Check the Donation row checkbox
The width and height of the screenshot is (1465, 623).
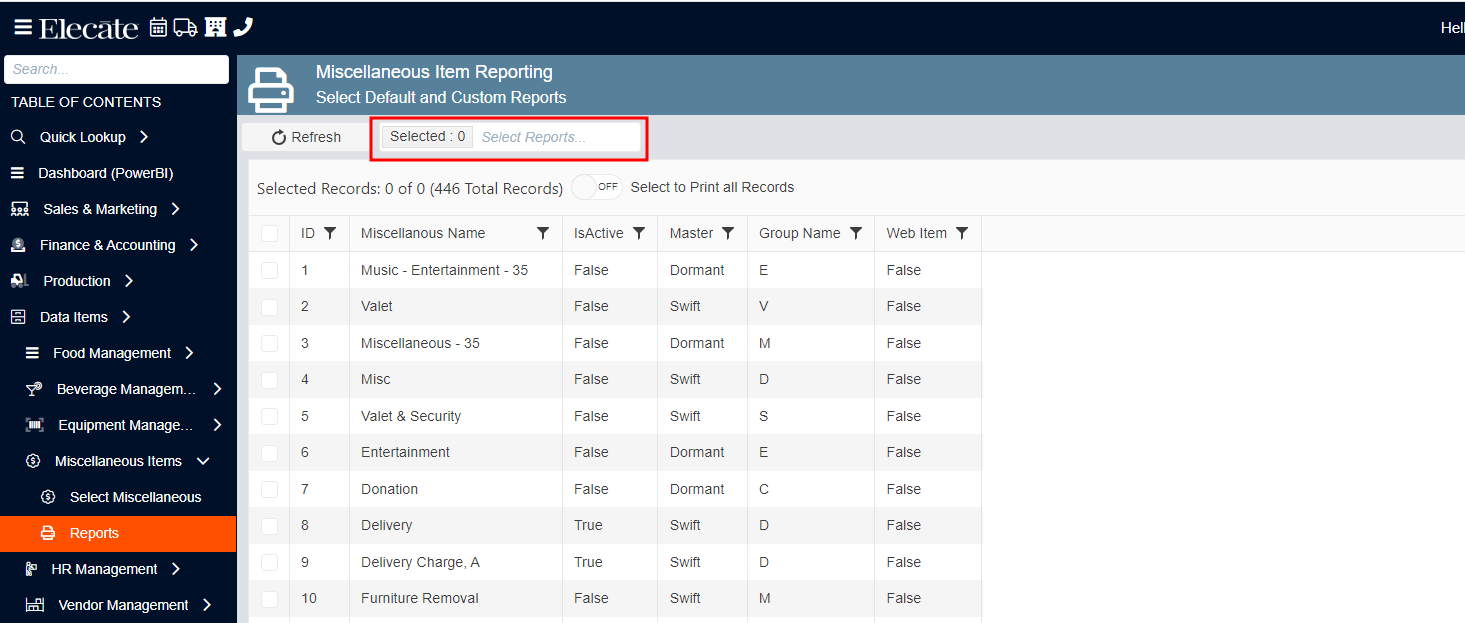pyautogui.click(x=269, y=489)
